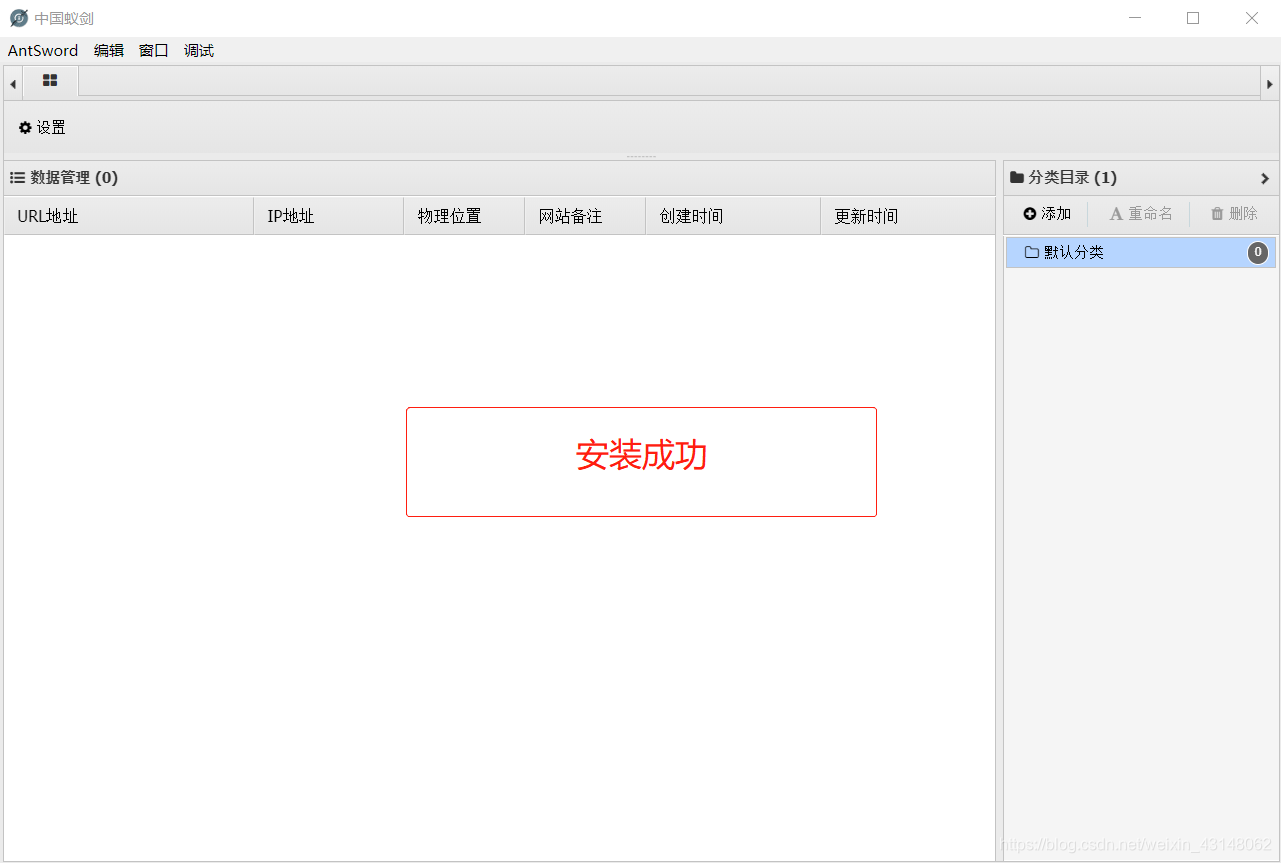This screenshot has width=1281, height=863.
Task: Click the tab bar left scroll arrow
Action: 13,84
